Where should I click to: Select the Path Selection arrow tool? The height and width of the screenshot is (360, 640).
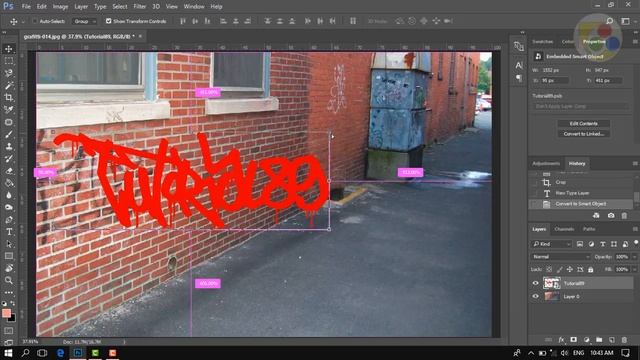click(x=9, y=244)
